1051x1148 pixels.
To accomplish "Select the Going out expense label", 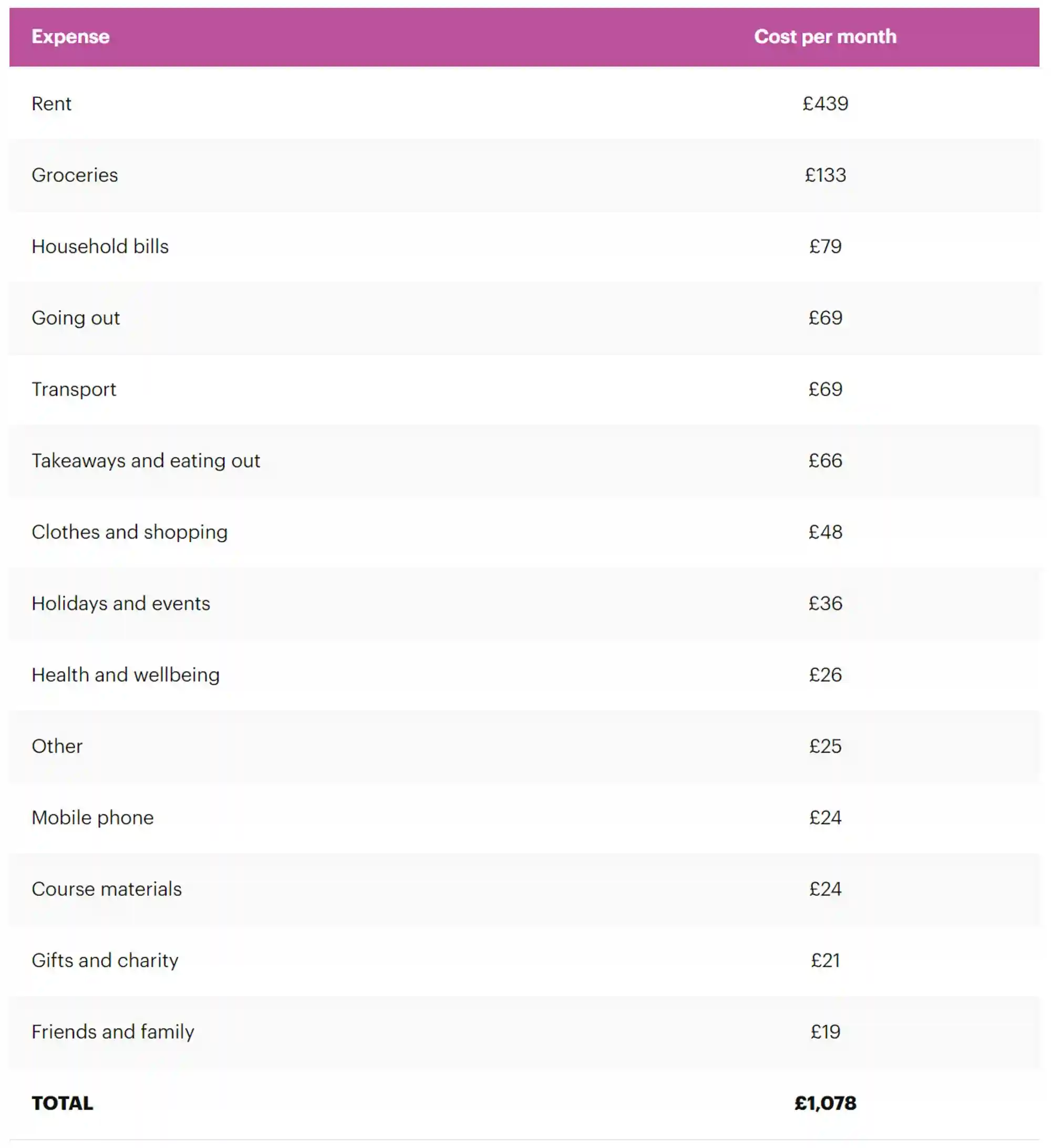I will click(x=76, y=318).
